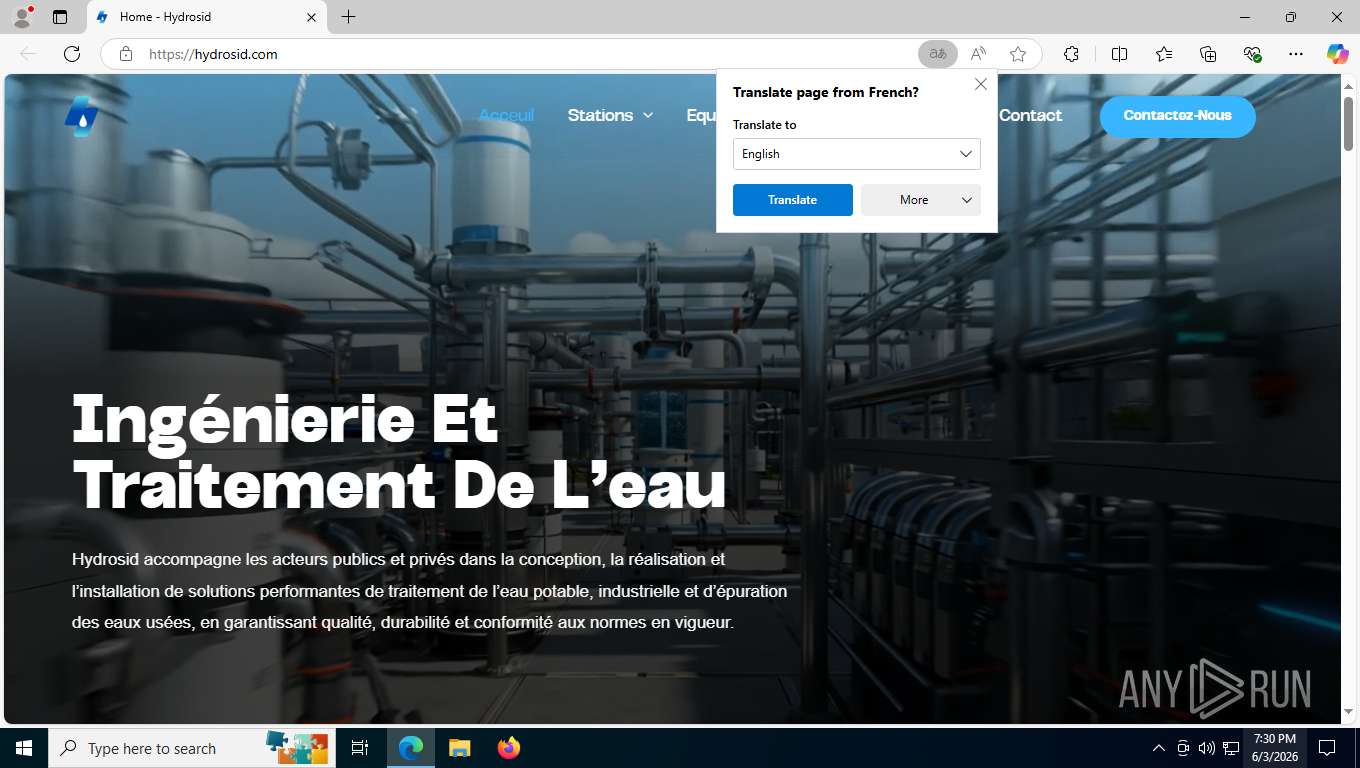Image resolution: width=1360 pixels, height=768 pixels.
Task: Open the Edge profile icon
Action: pyautogui.click(x=21, y=17)
